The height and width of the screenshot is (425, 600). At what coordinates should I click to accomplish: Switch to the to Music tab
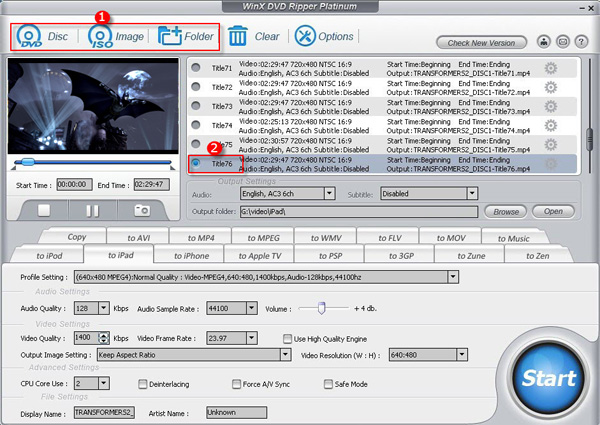pyautogui.click(x=514, y=238)
